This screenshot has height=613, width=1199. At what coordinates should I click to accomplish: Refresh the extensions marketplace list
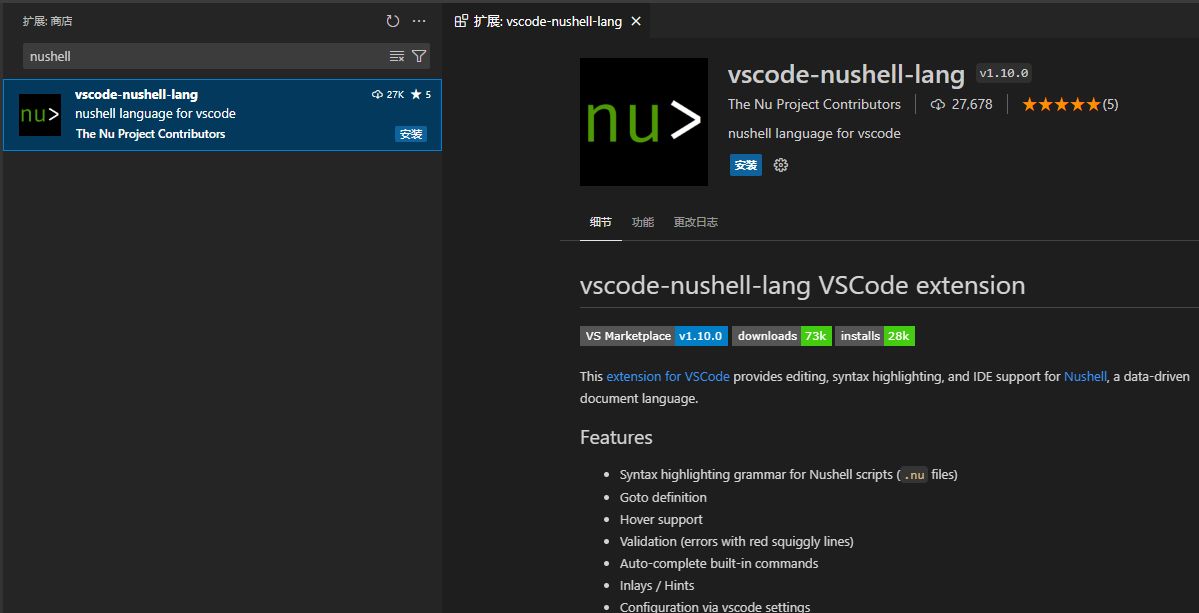pos(393,21)
